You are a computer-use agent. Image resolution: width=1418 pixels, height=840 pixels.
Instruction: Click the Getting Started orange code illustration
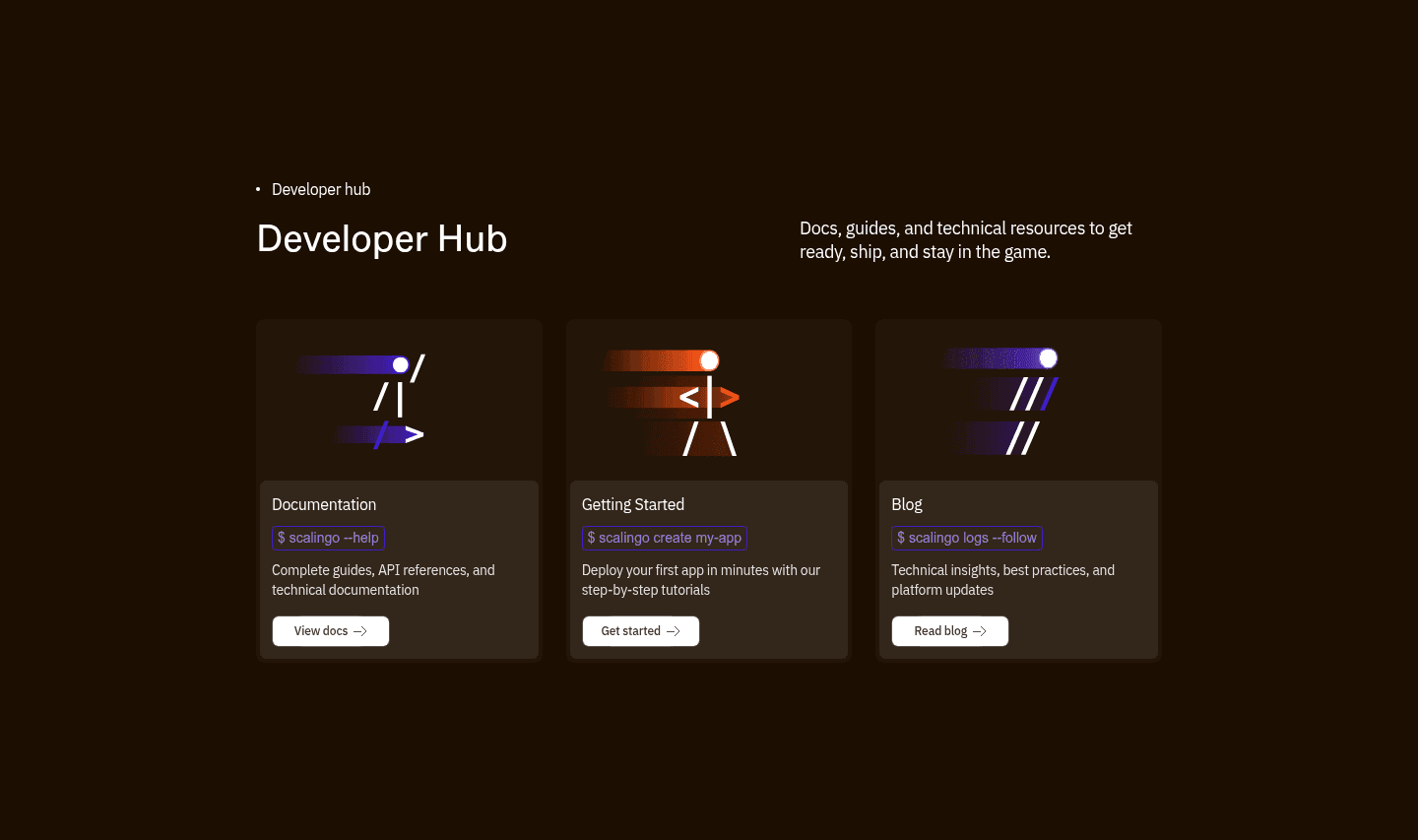(x=672, y=402)
